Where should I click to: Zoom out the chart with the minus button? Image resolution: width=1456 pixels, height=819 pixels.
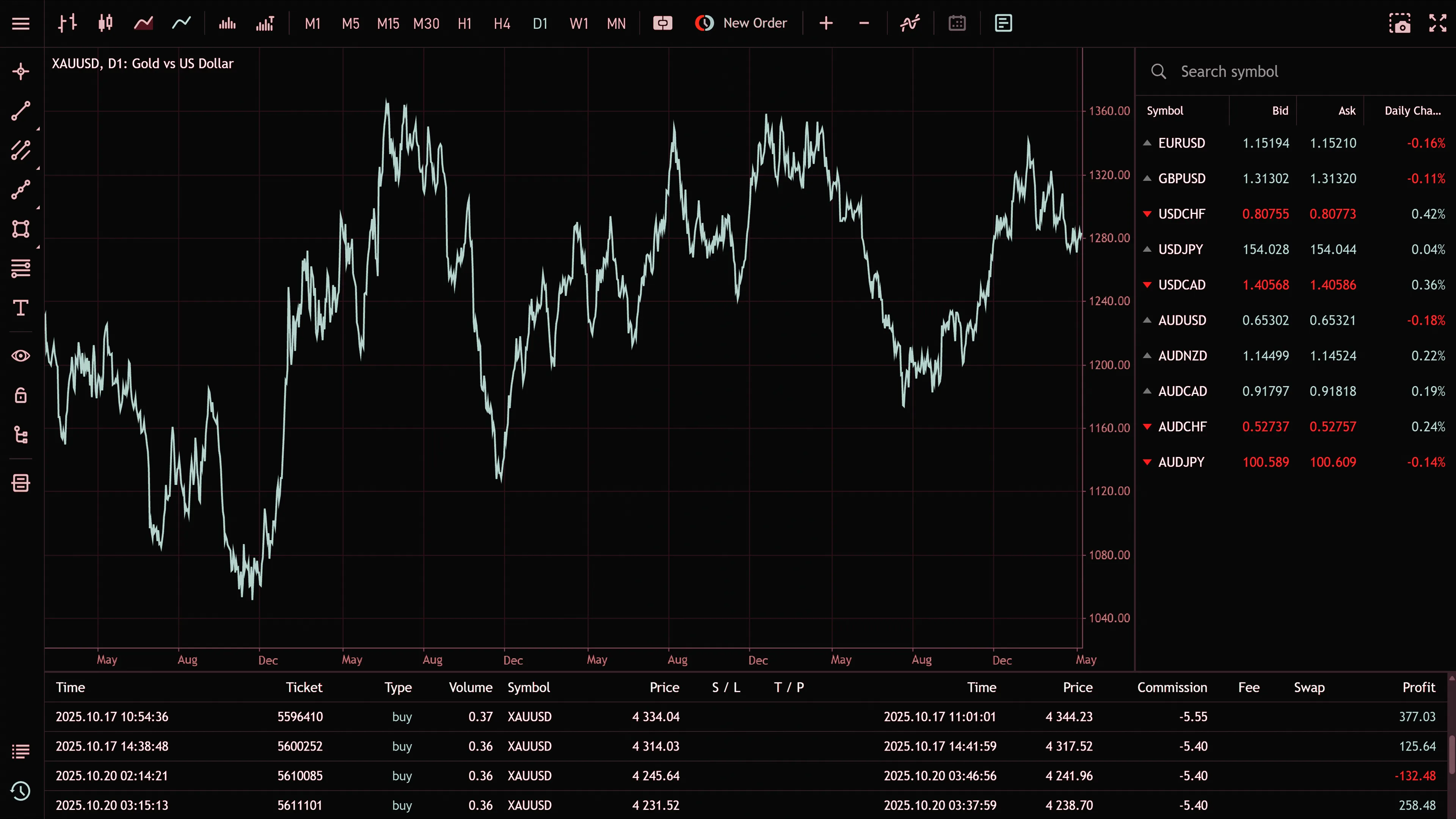pyautogui.click(x=864, y=23)
